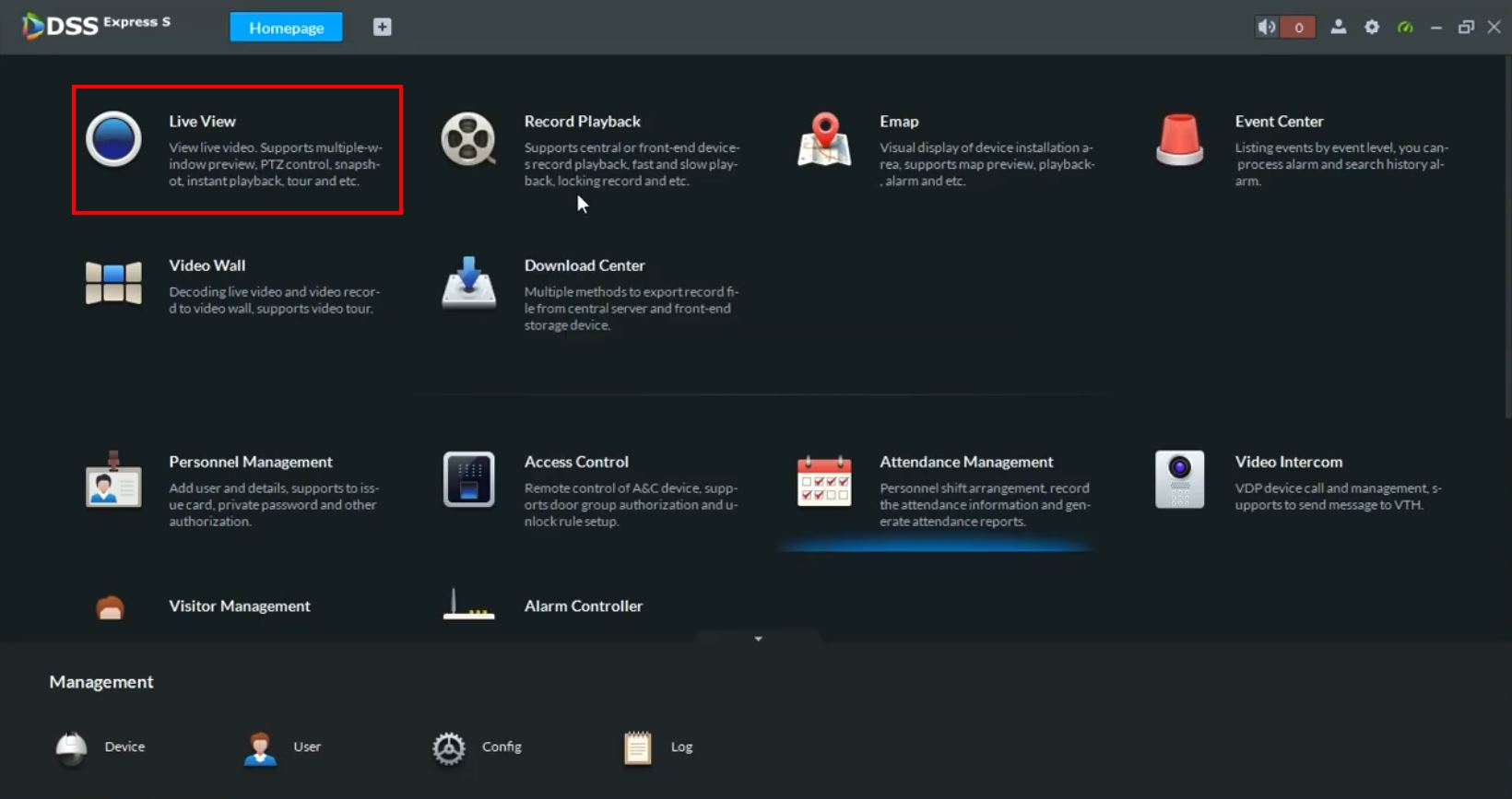The image size is (1512, 799).
Task: Click the Management section heading
Action: click(101, 682)
